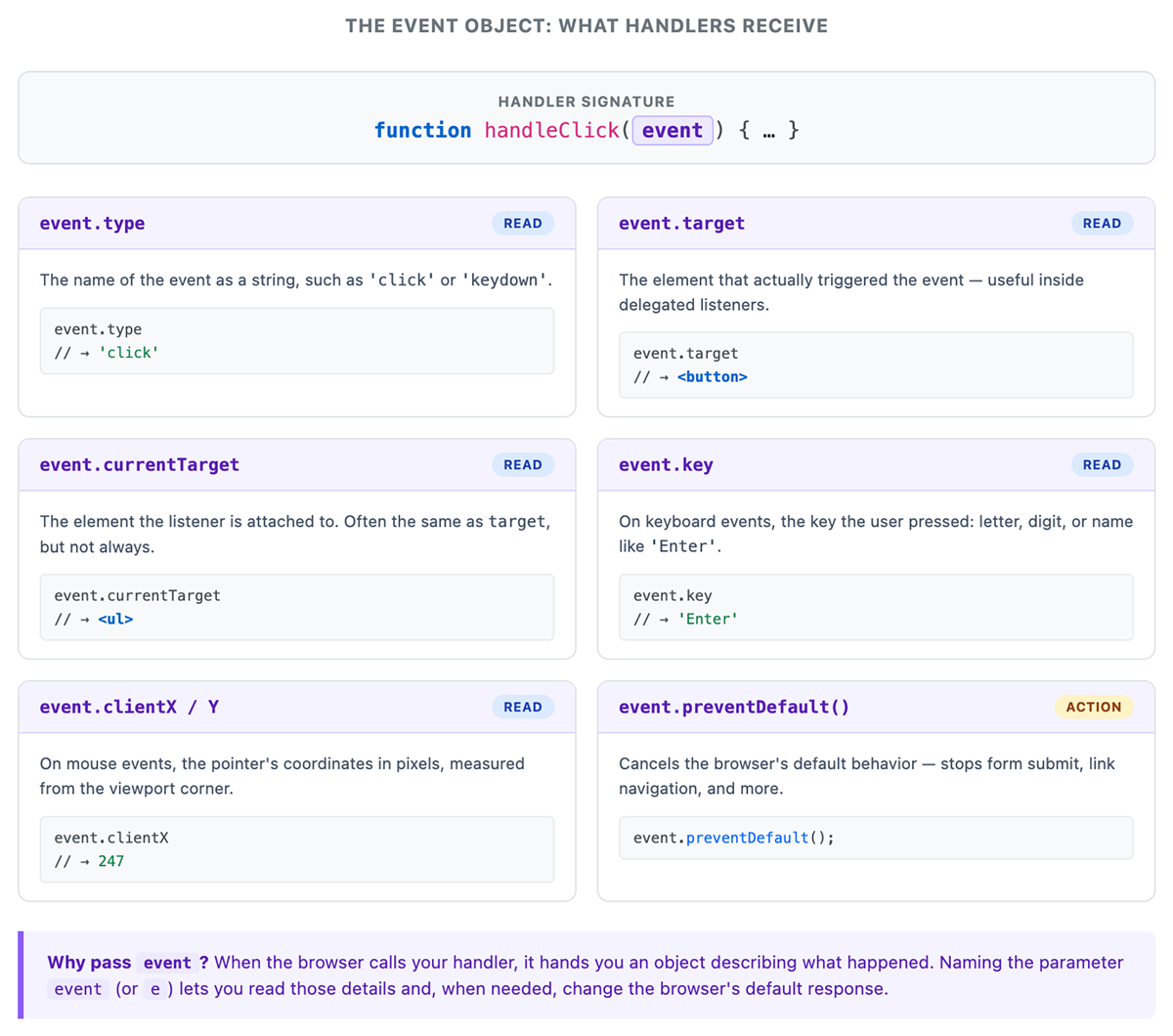Click 'Why pass event ?' bold text in callout
The image size is (1173, 1036).
pyautogui.click(x=128, y=963)
